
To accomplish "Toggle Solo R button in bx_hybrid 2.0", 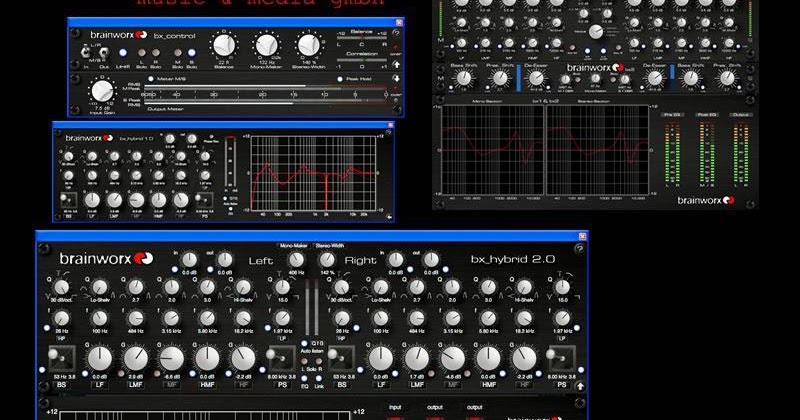I will click(319, 361).
